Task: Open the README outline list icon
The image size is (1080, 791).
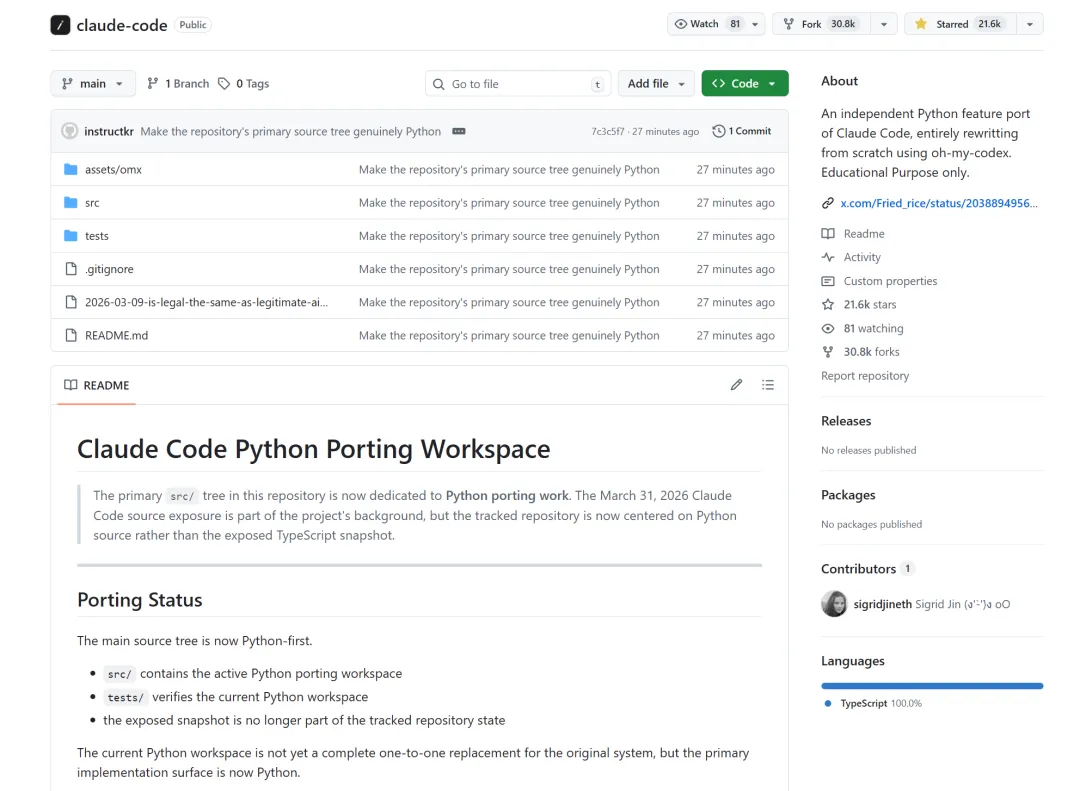Action: tap(768, 385)
